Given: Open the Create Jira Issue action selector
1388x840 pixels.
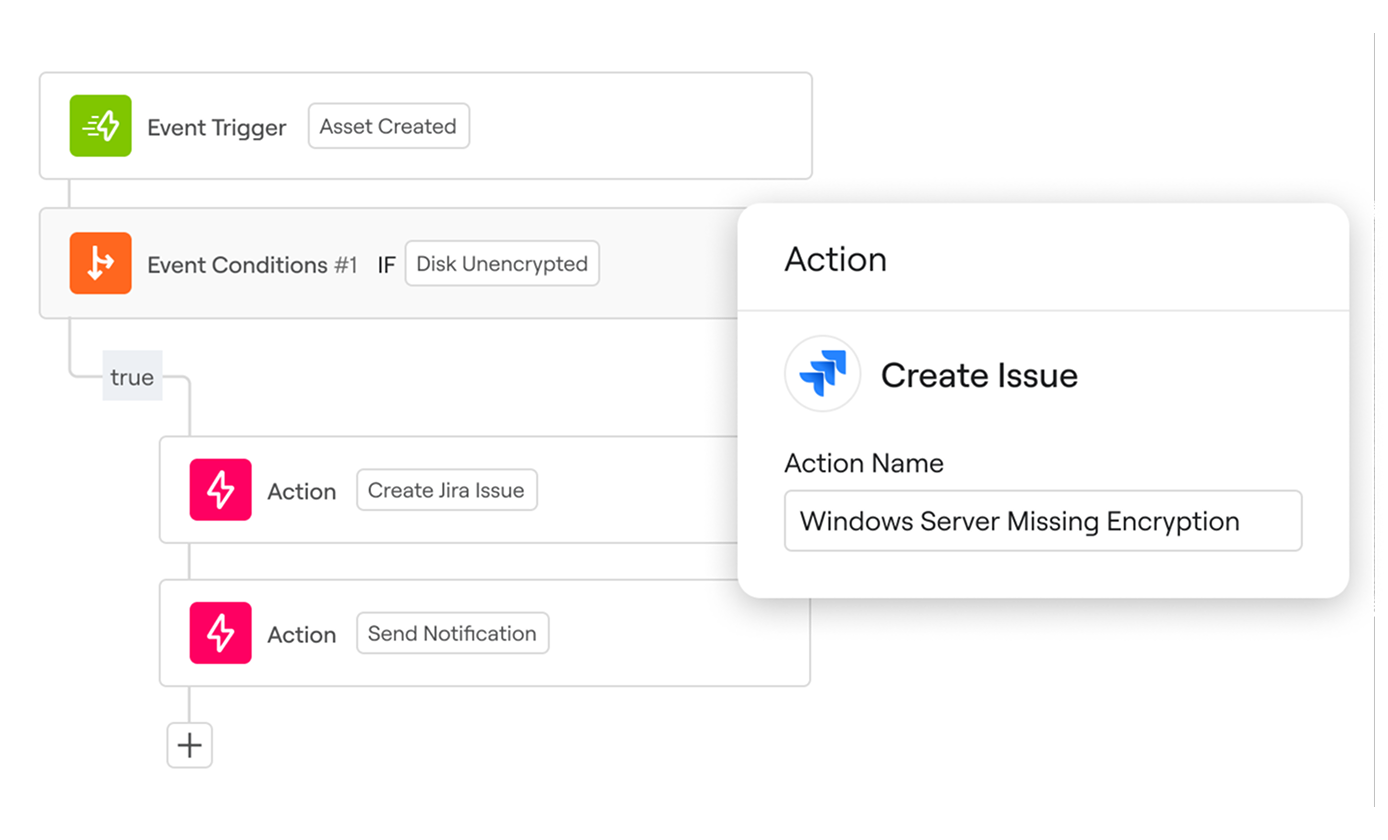Looking at the screenshot, I should click(446, 490).
